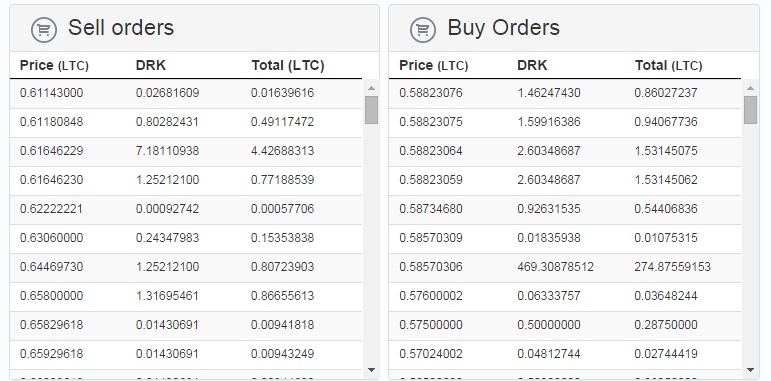
Task: Click the Sell orders Total (LTC) header
Action: pos(288,65)
